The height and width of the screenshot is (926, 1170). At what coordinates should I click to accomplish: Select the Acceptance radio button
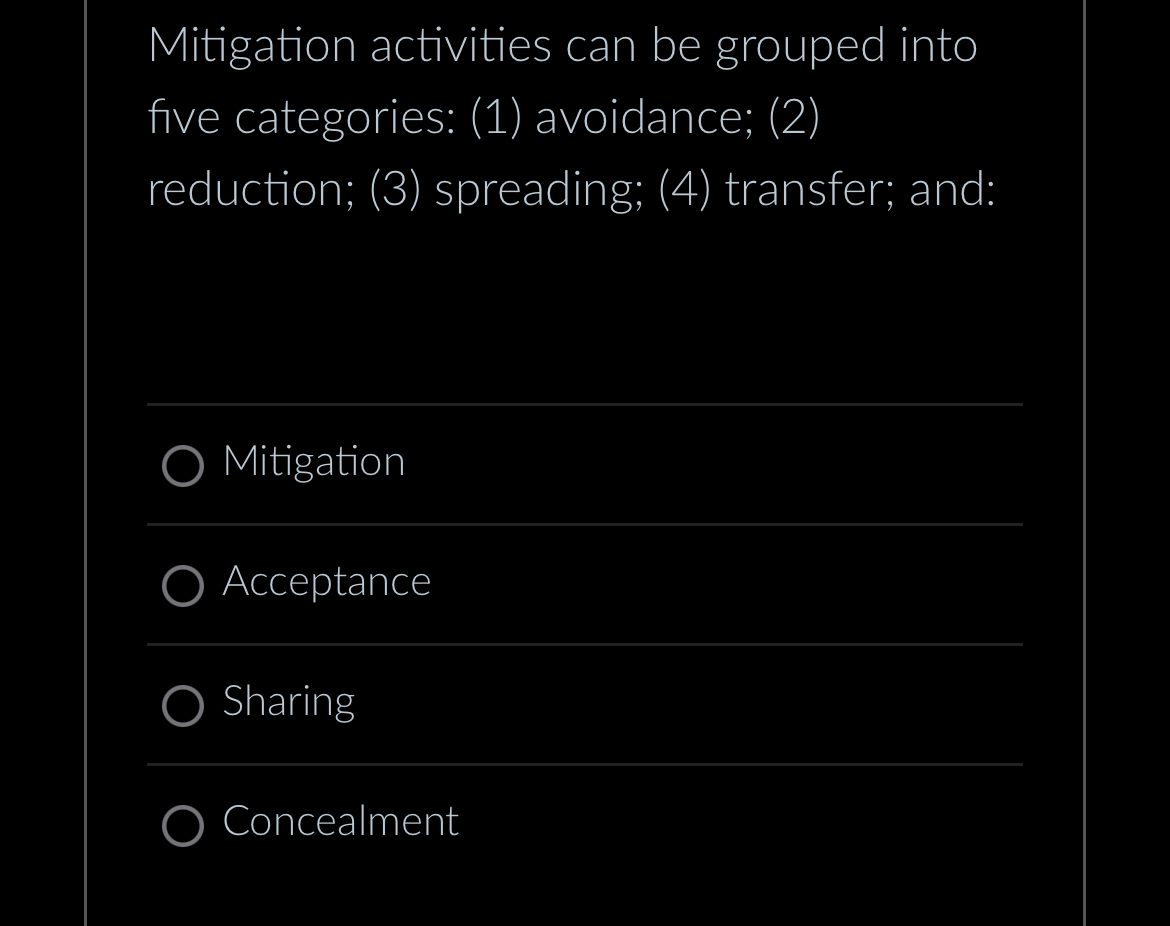(183, 586)
